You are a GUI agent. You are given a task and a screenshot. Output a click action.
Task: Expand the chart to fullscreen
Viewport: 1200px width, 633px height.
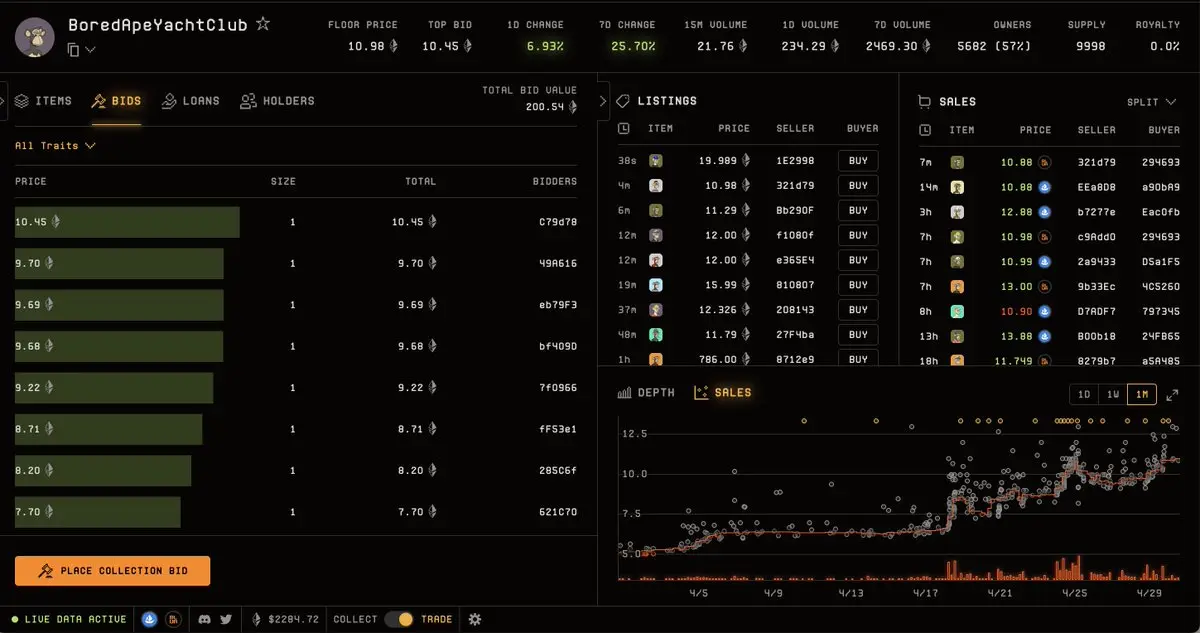click(x=1172, y=395)
